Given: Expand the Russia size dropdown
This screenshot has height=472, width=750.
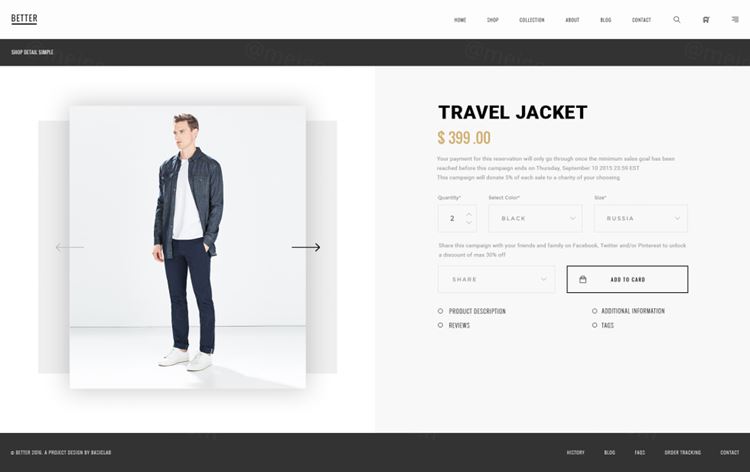Looking at the screenshot, I should (640, 219).
